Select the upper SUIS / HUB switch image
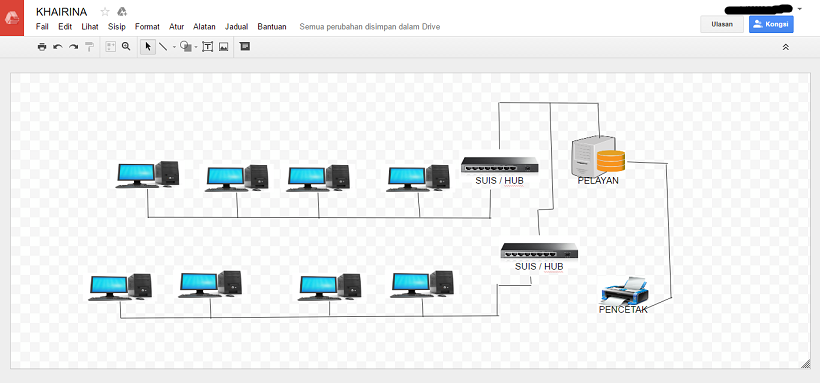820x383 pixels. coord(499,165)
